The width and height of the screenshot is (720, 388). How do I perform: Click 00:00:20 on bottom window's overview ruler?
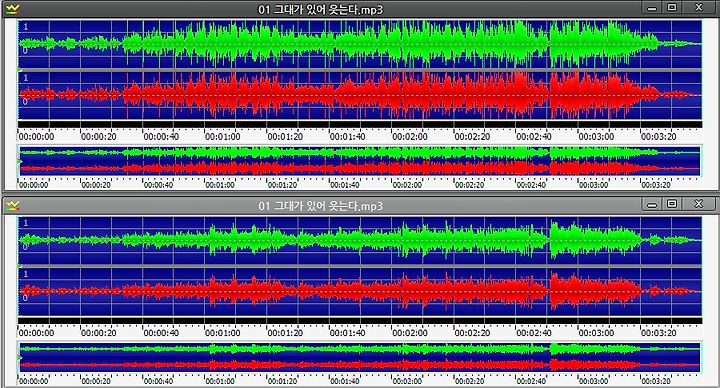pyautogui.click(x=96, y=381)
